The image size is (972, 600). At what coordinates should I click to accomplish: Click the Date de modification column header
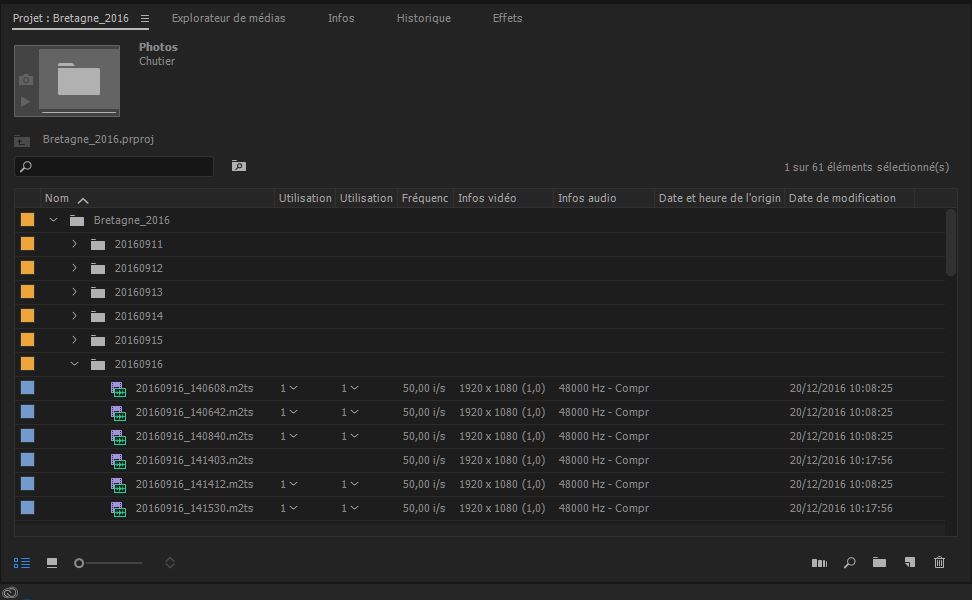(842, 198)
